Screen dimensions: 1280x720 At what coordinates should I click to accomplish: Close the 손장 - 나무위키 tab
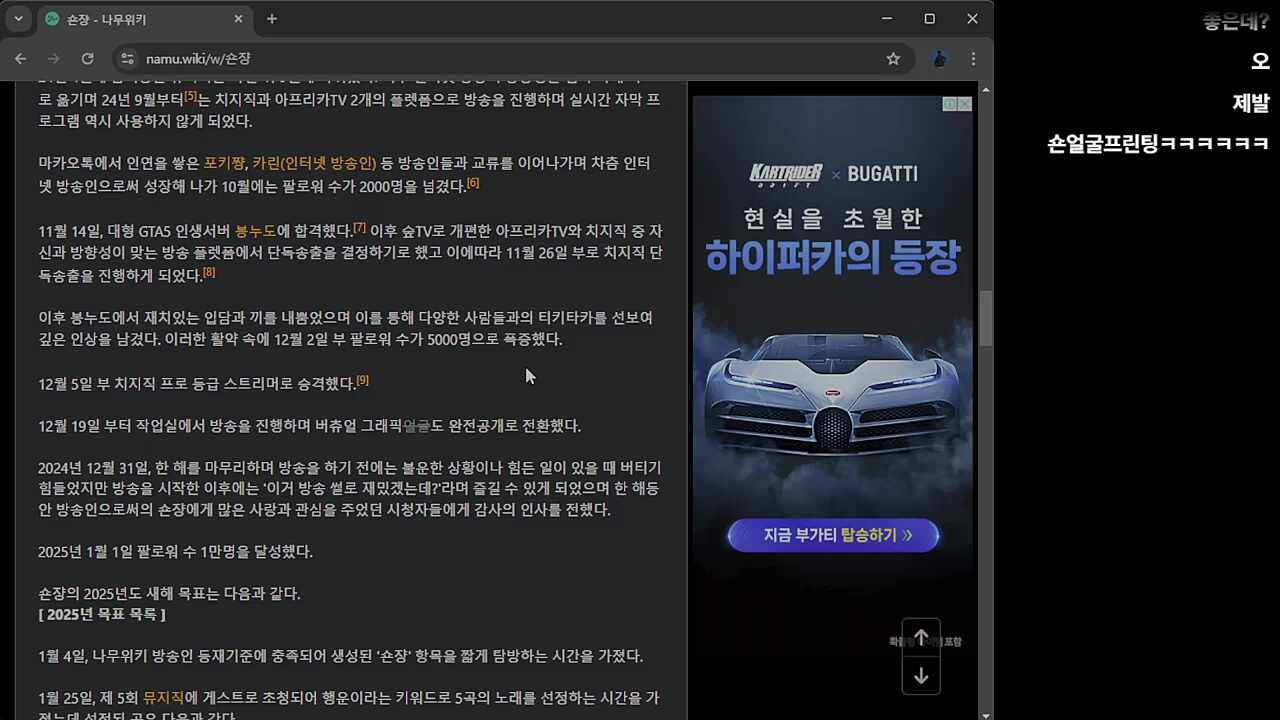click(x=239, y=19)
